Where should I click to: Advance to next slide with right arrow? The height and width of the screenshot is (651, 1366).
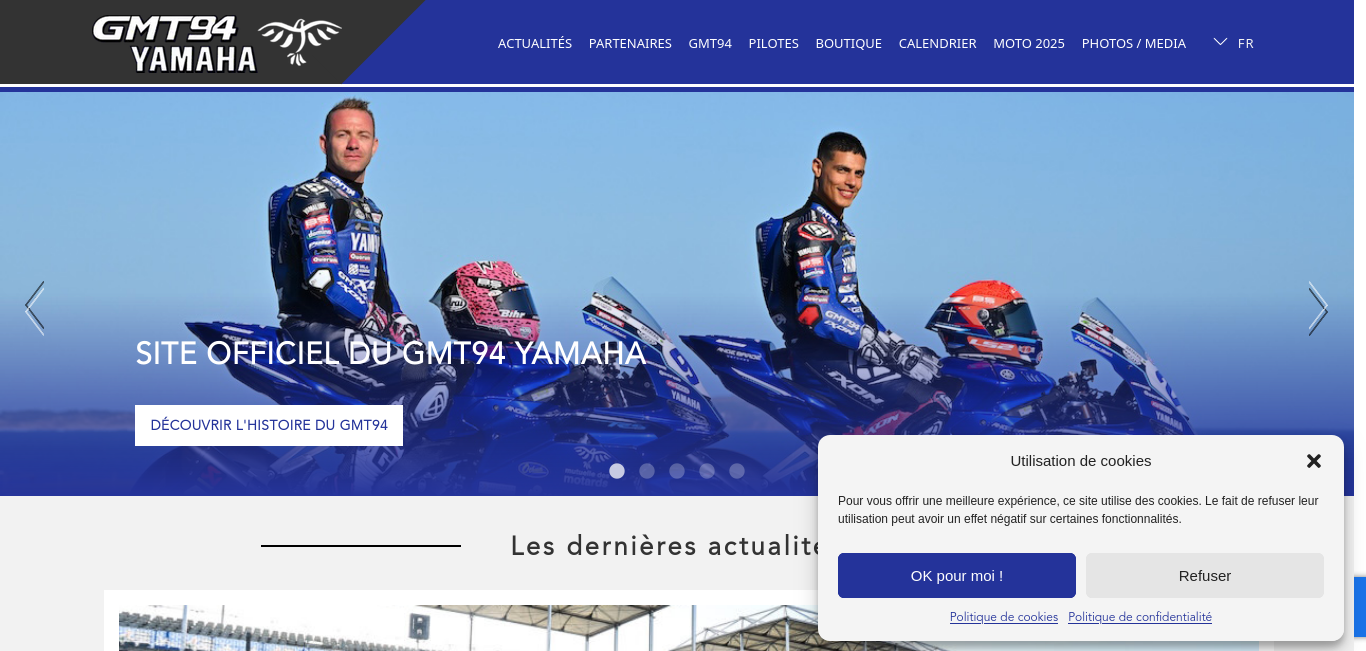[x=1318, y=308]
